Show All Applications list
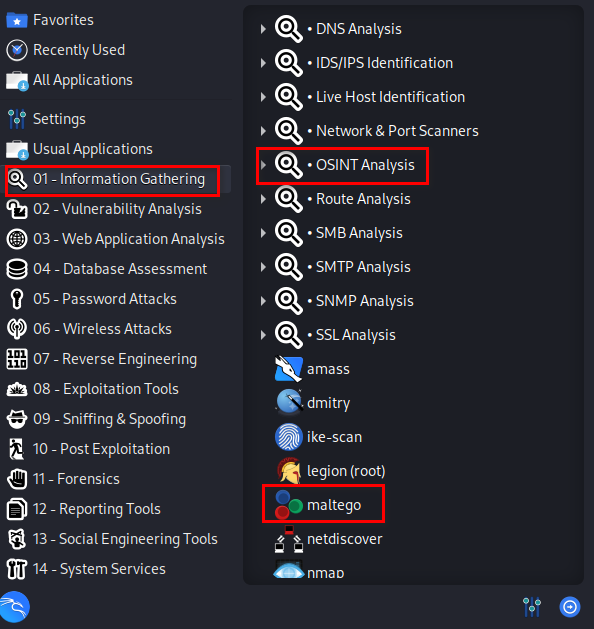 (x=116, y=80)
